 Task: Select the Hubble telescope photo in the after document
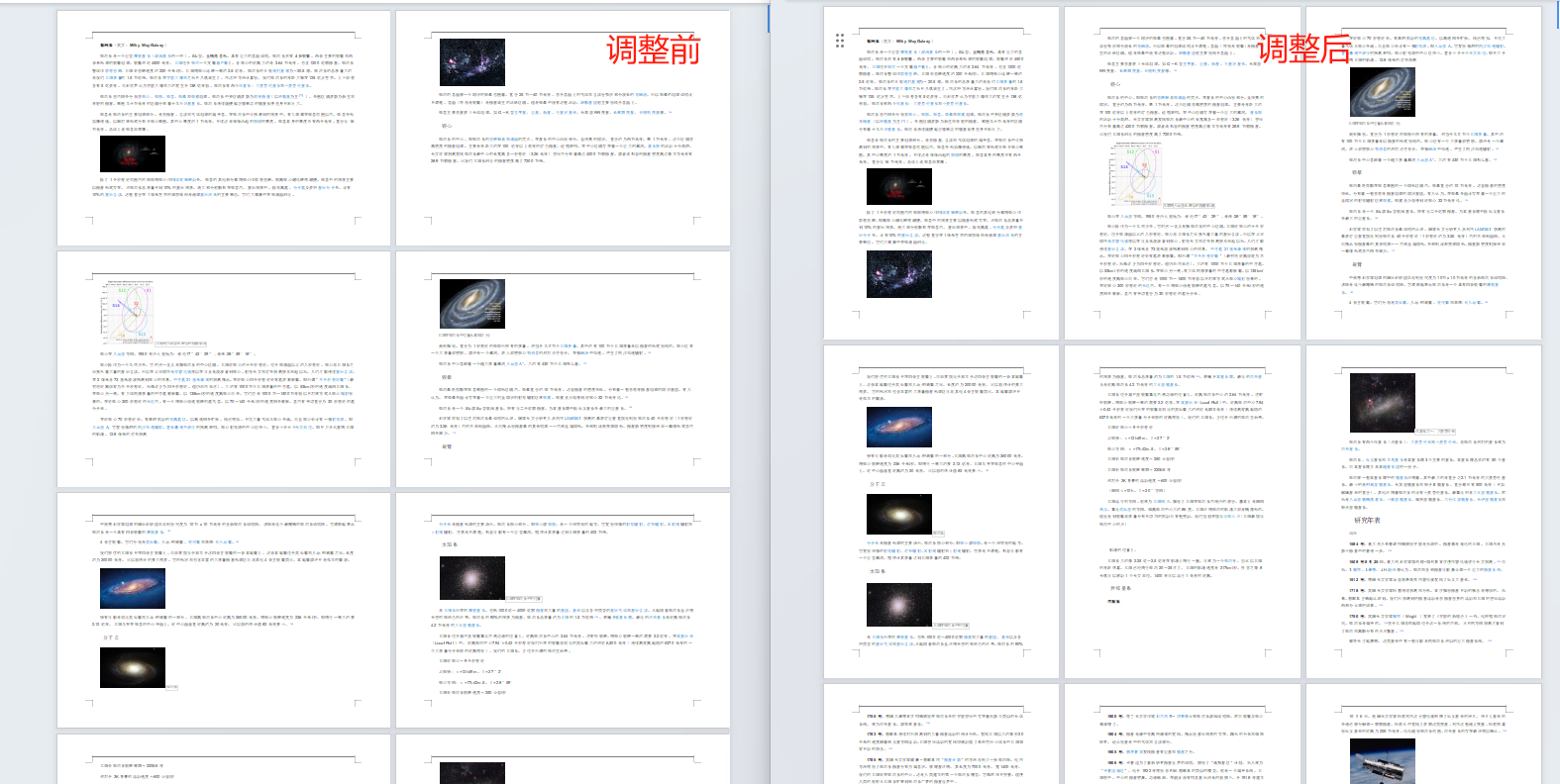pos(1383,761)
